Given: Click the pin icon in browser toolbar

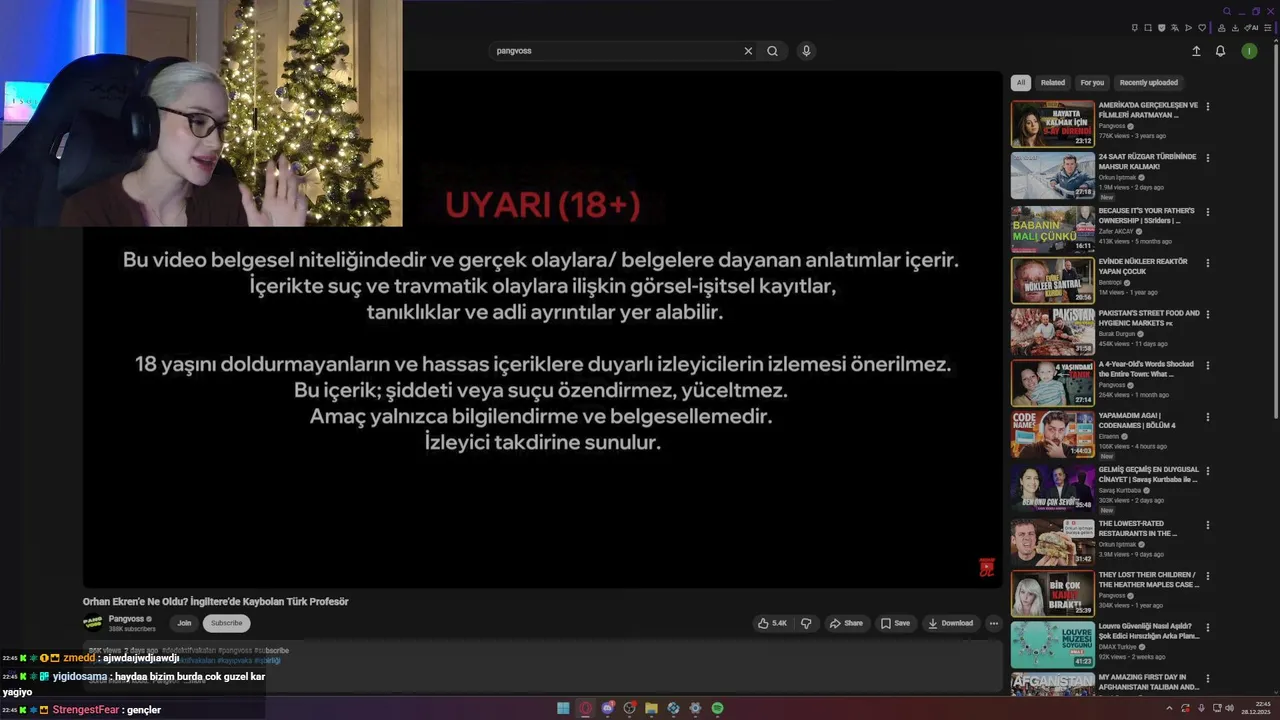Looking at the screenshot, I should point(1135,28).
